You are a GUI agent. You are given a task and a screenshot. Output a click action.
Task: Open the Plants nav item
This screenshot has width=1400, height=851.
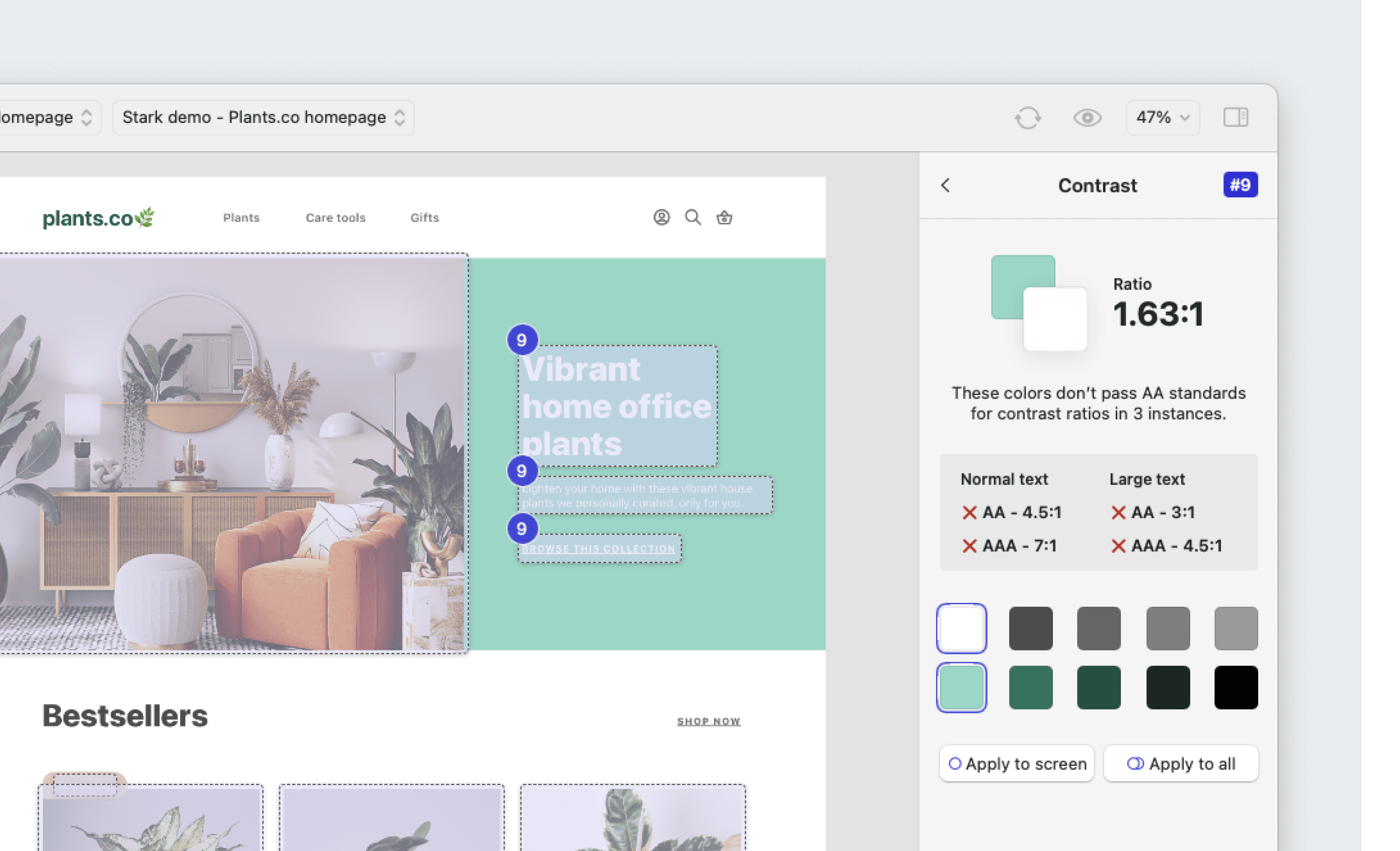(x=241, y=217)
